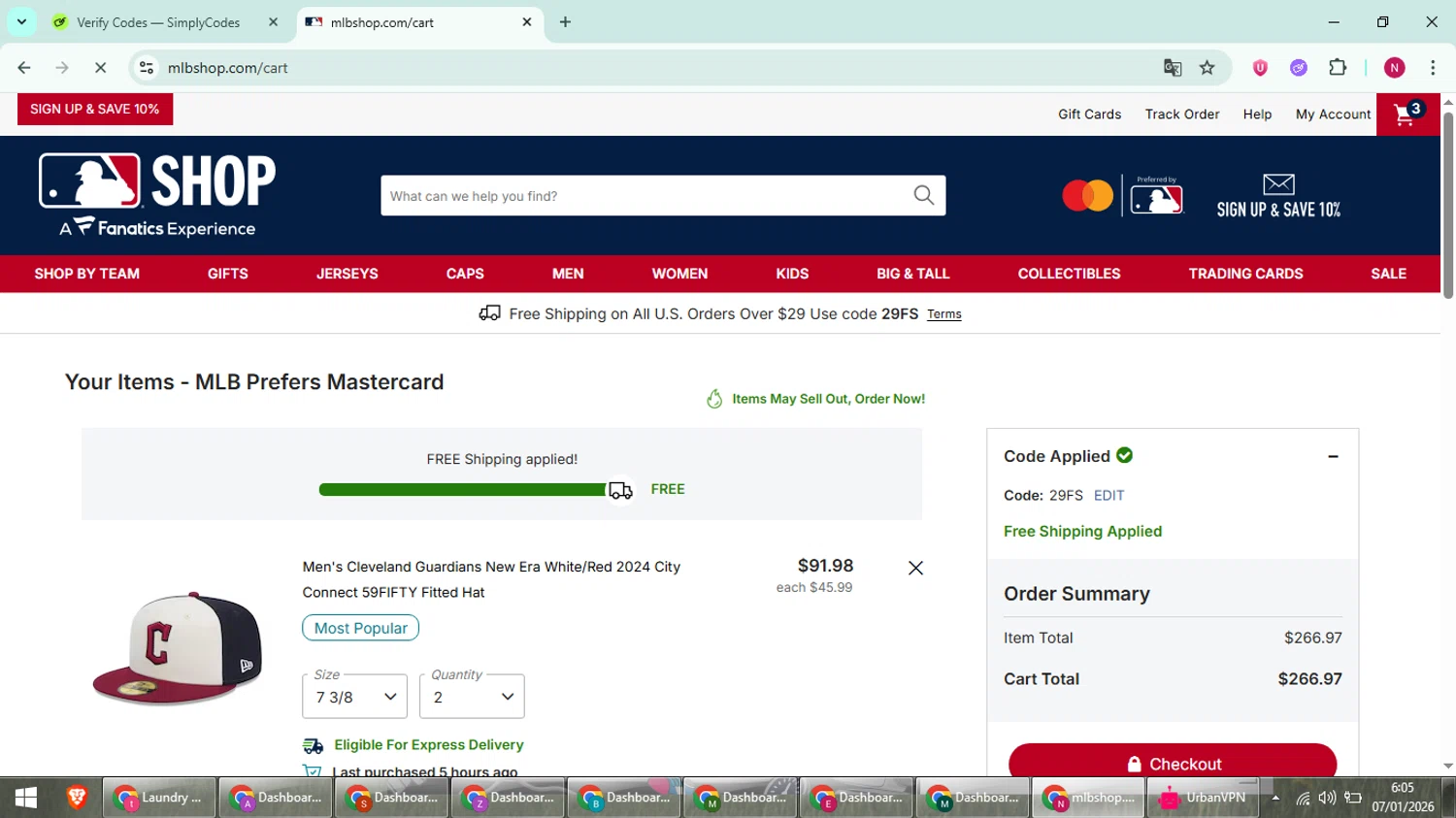
Task: Click the red Sign Up & Save 10% button
Action: click(95, 109)
